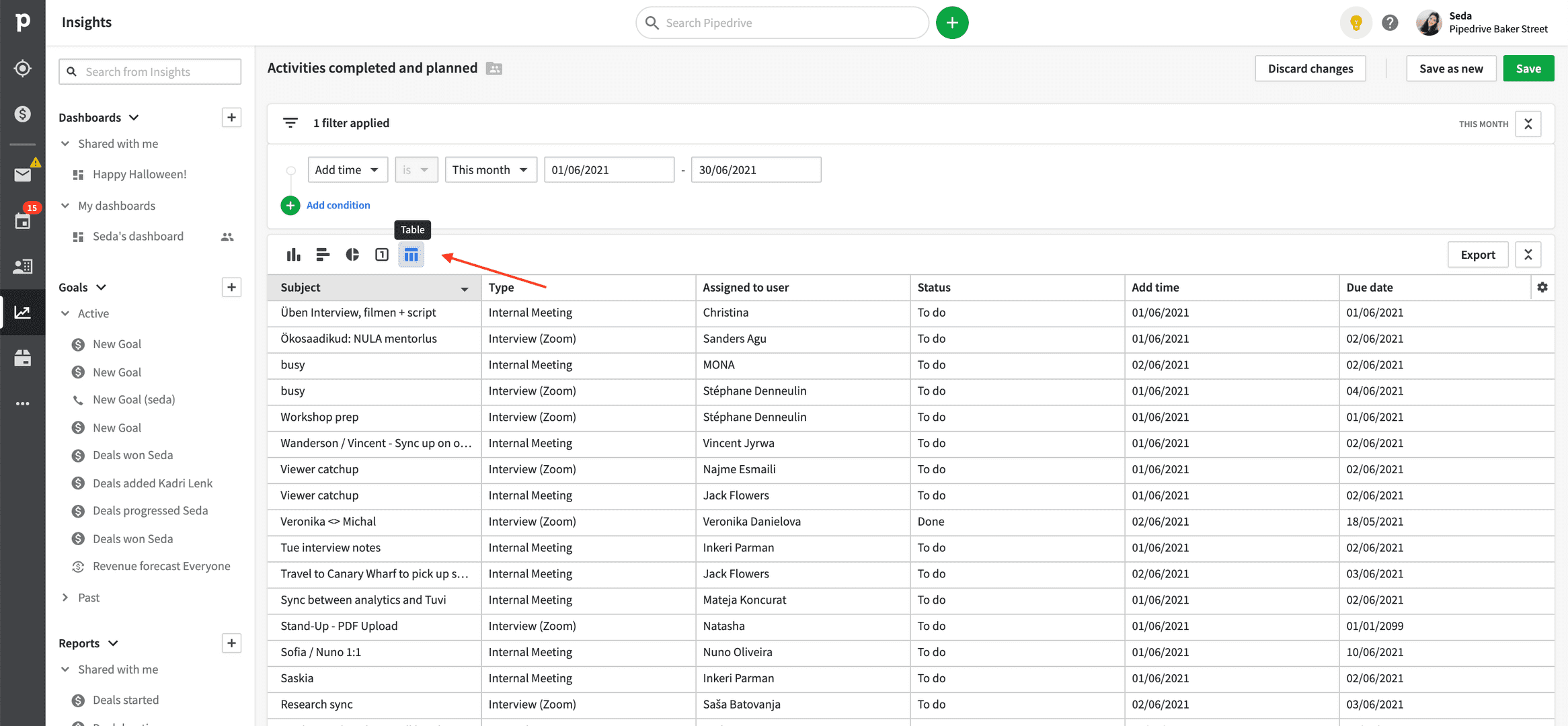Click Seda's profile avatar
The width and height of the screenshot is (1568, 726).
(1429, 23)
